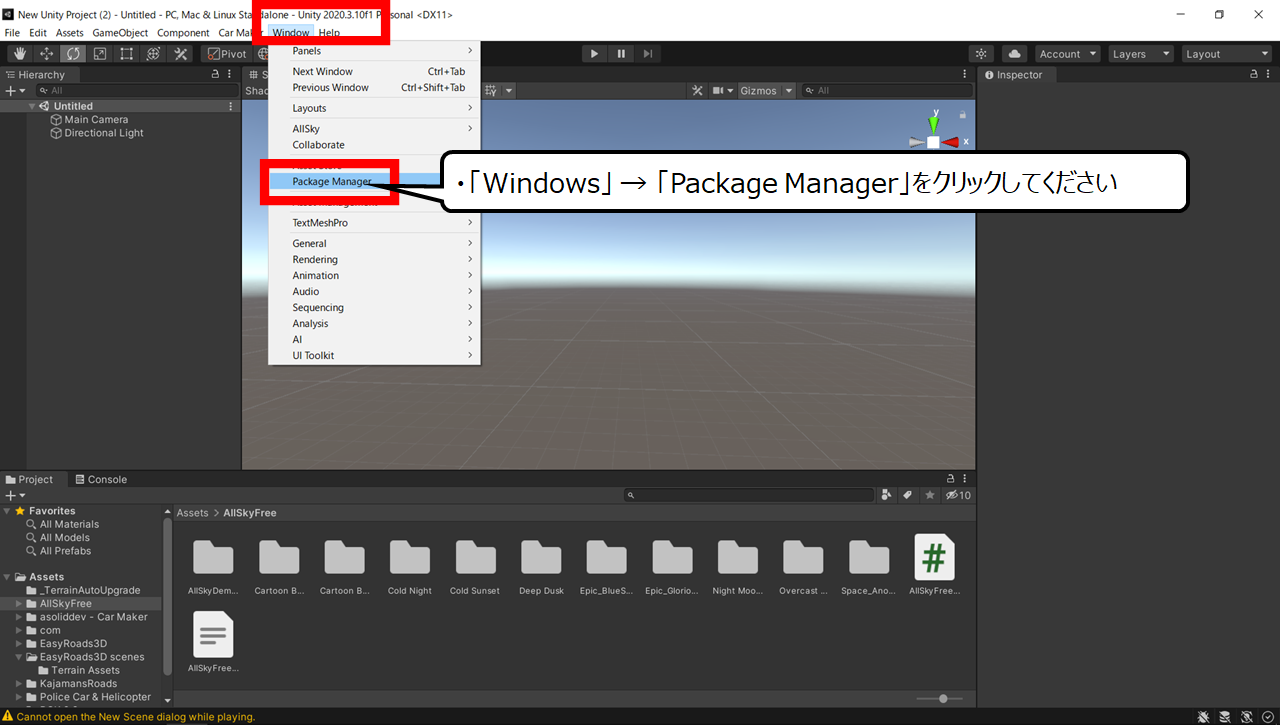The height and width of the screenshot is (725, 1280).
Task: Select the Scale tool in toolbar
Action: click(x=100, y=54)
